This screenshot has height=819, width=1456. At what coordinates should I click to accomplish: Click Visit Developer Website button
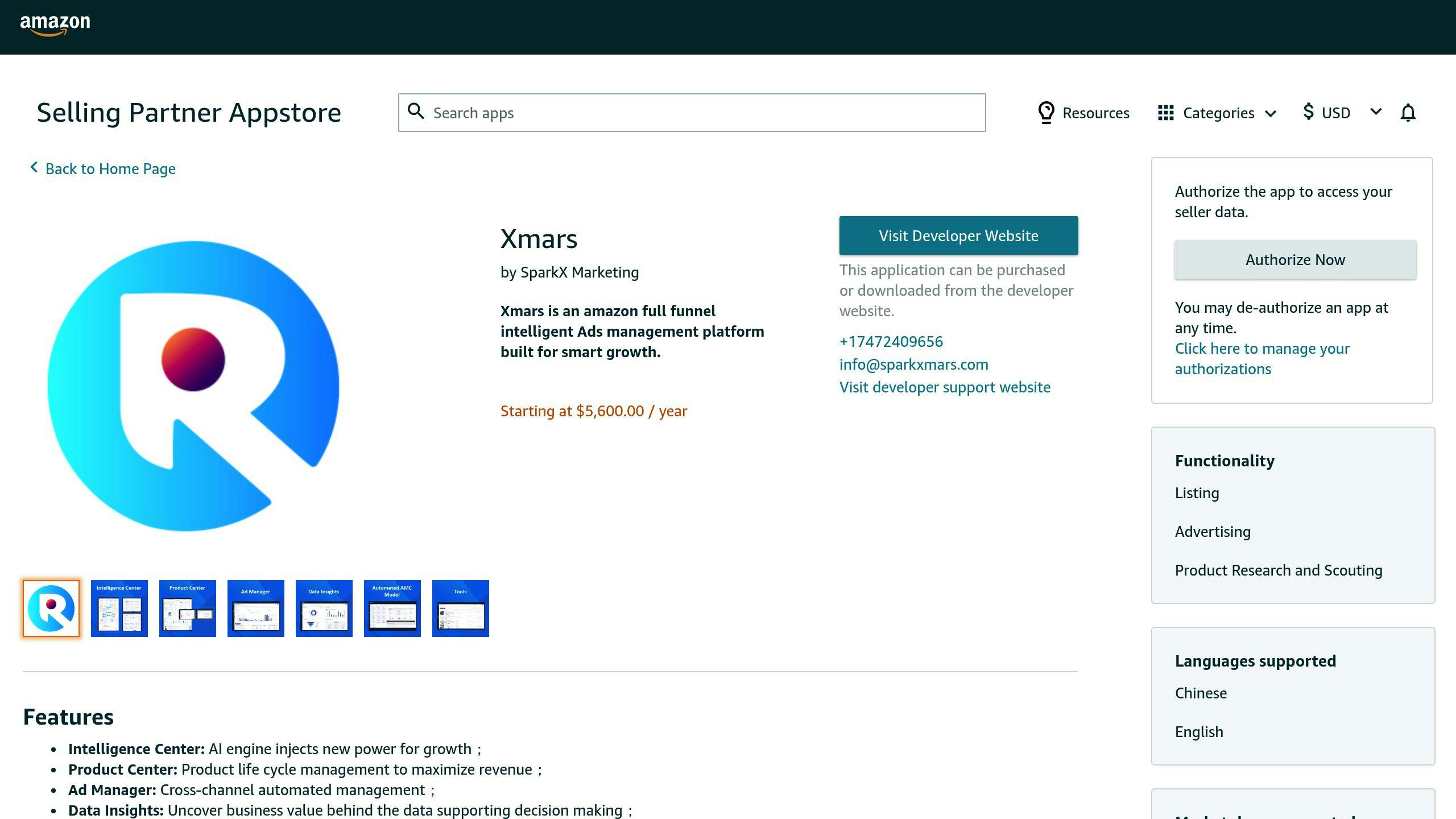tap(958, 235)
